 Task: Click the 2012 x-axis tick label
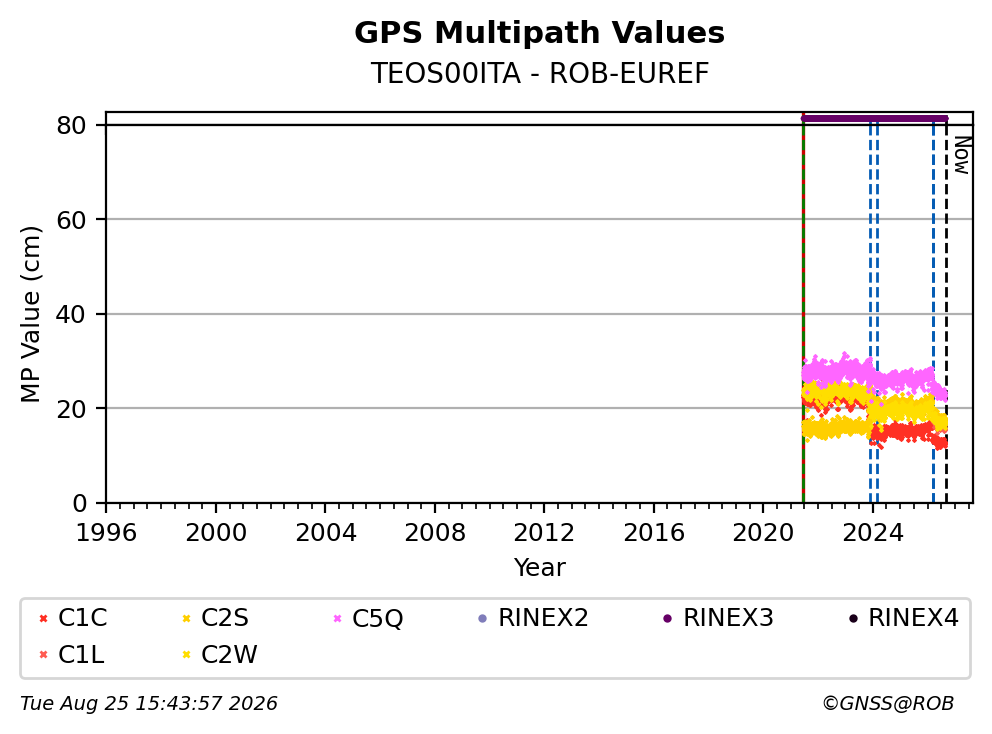(x=544, y=533)
